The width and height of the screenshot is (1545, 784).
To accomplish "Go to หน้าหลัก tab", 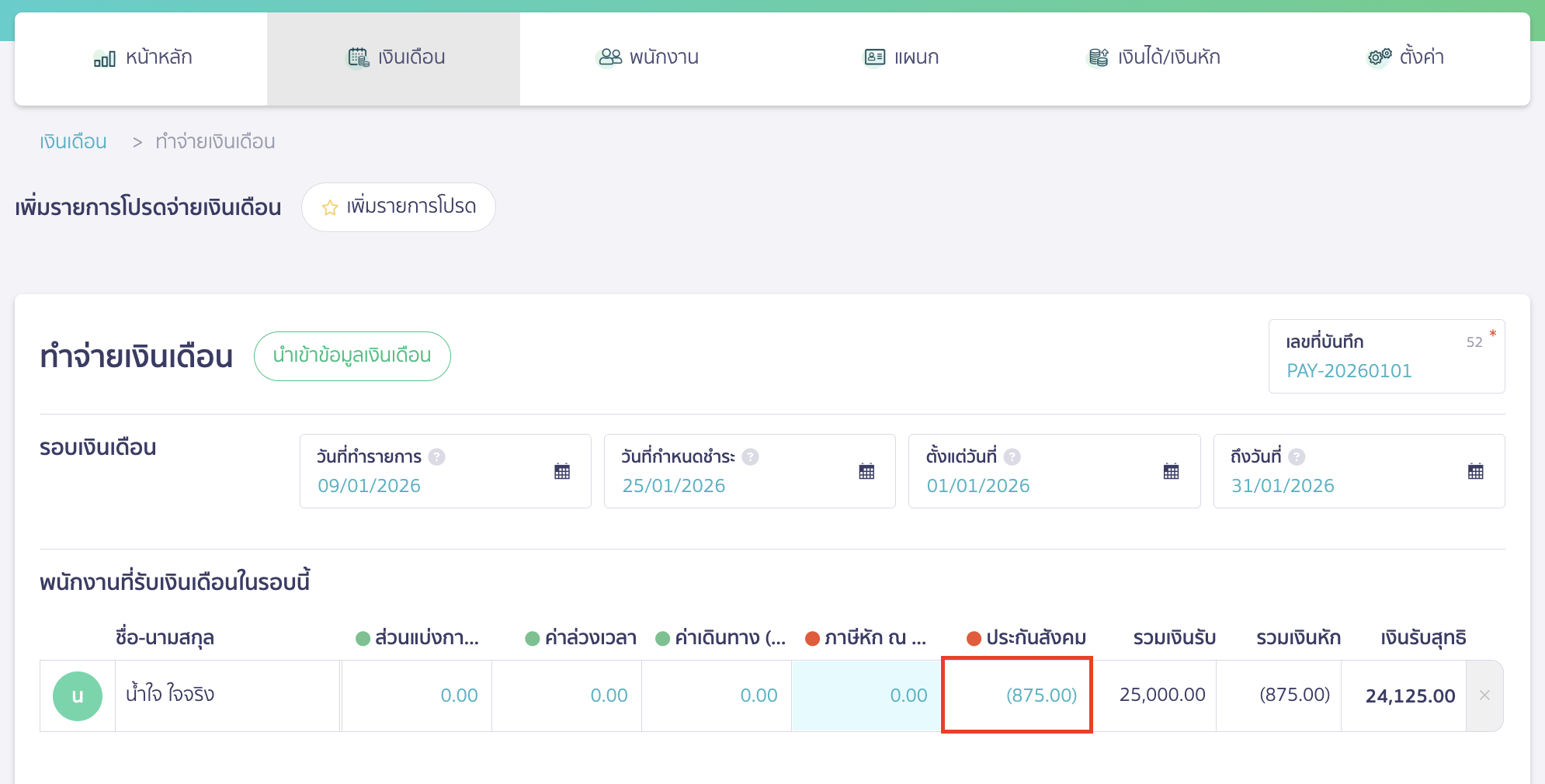I will [142, 57].
